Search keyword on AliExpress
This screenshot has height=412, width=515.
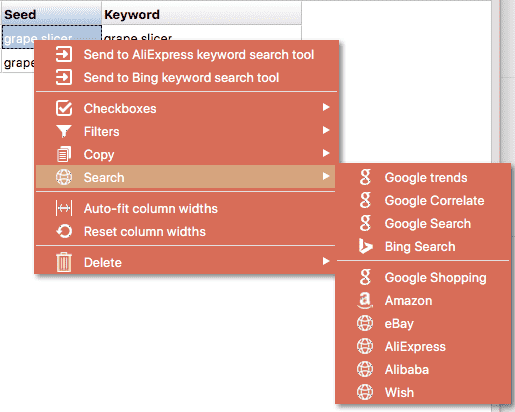[423, 346]
